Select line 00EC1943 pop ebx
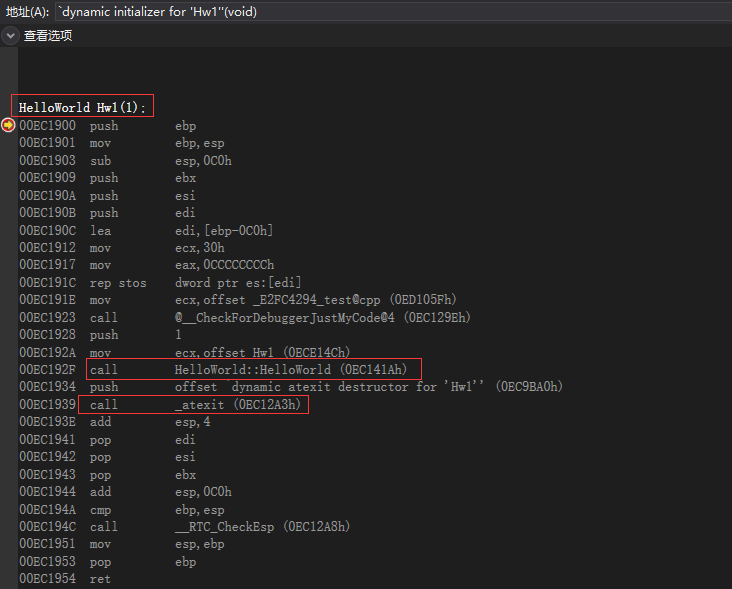Image resolution: width=732 pixels, height=589 pixels. coord(108,475)
